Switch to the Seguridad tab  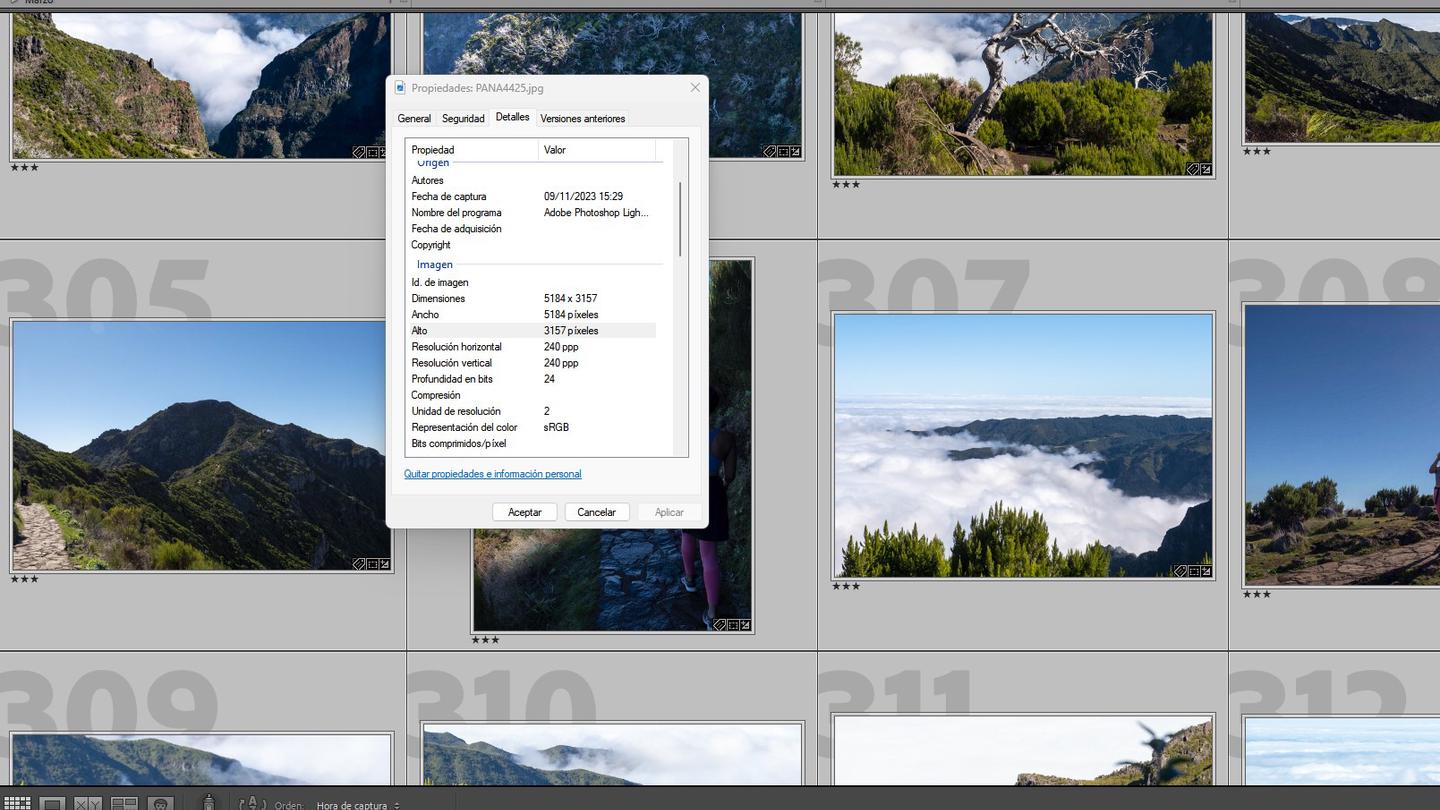(463, 118)
